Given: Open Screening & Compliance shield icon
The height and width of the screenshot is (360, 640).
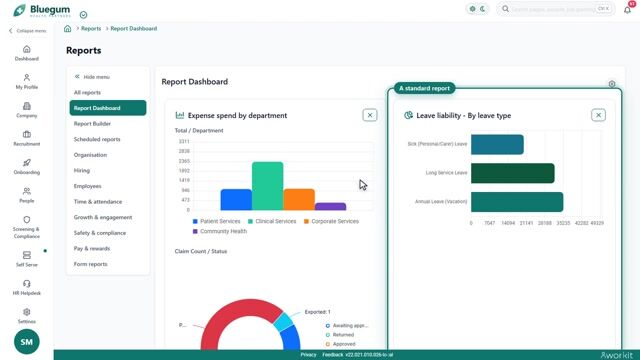Looking at the screenshot, I should [27, 220].
